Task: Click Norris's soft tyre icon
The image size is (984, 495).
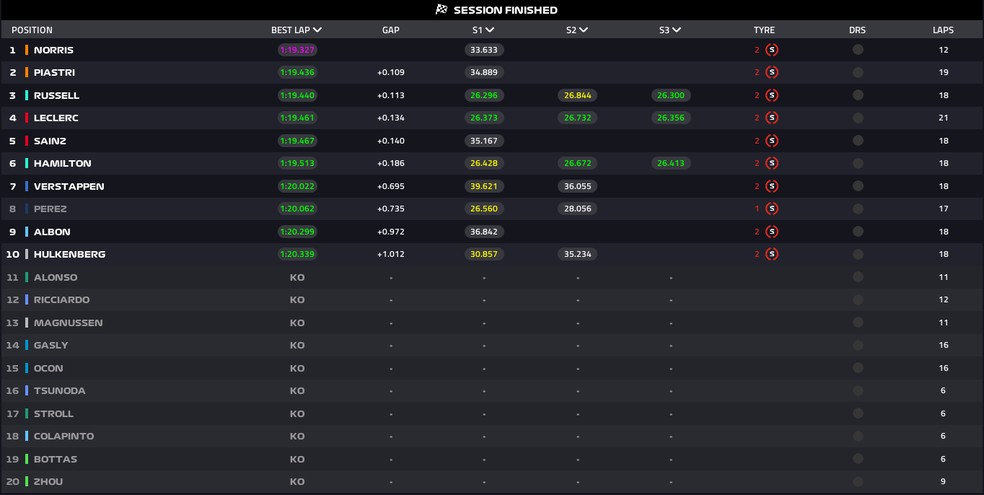Action: pyautogui.click(x=772, y=50)
